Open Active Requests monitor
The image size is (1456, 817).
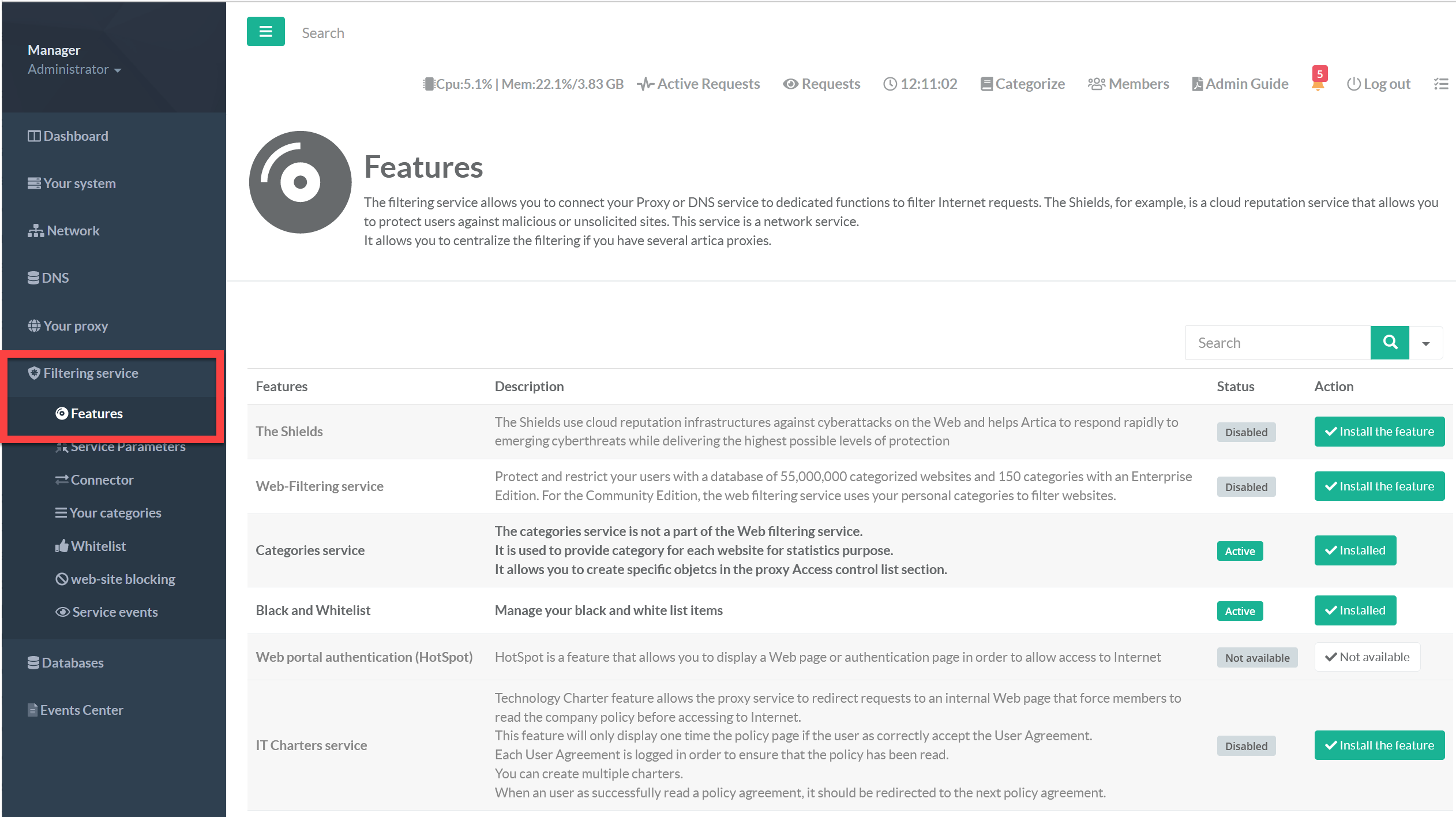click(699, 84)
